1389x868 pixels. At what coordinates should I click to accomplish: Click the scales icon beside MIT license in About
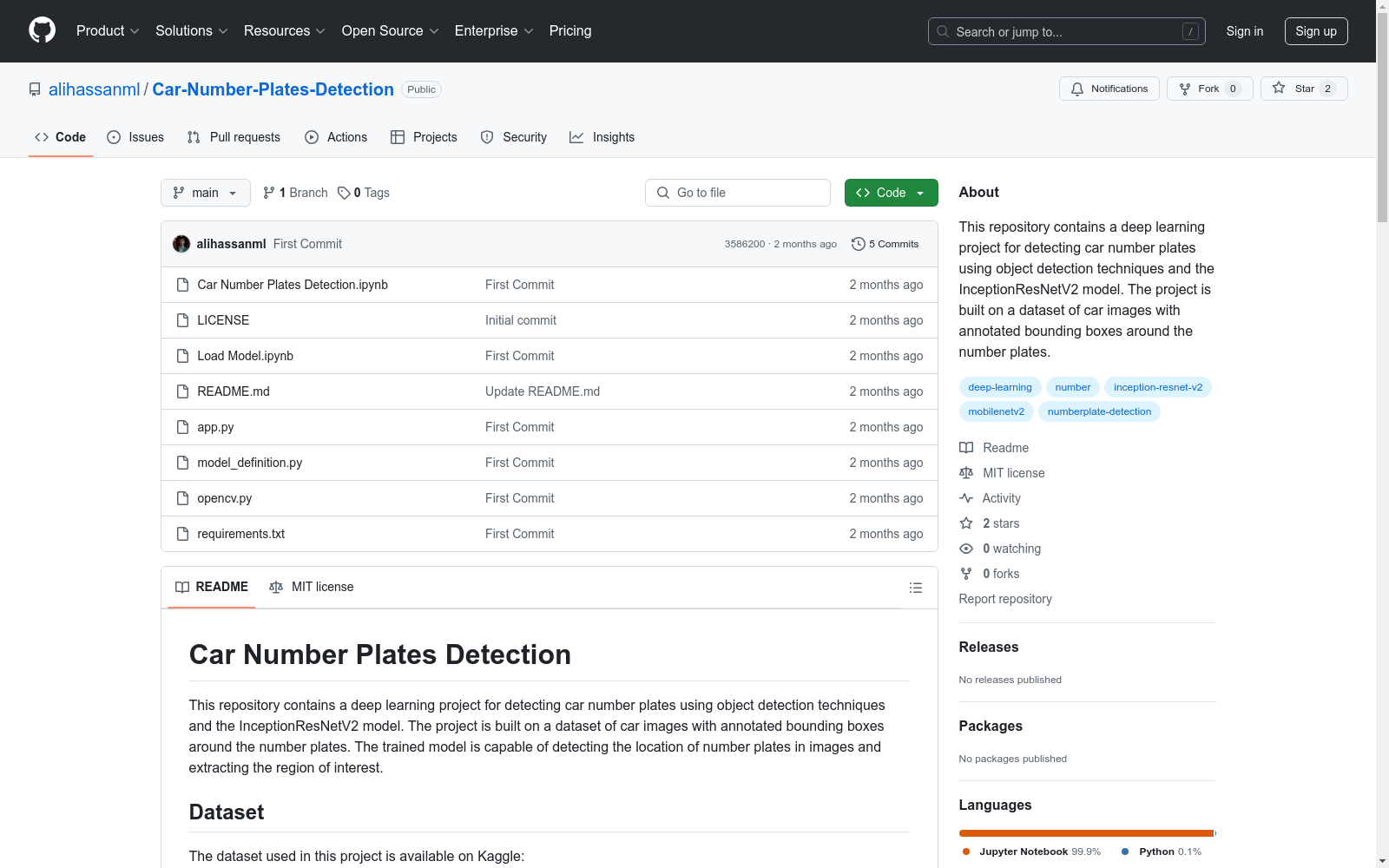click(966, 473)
